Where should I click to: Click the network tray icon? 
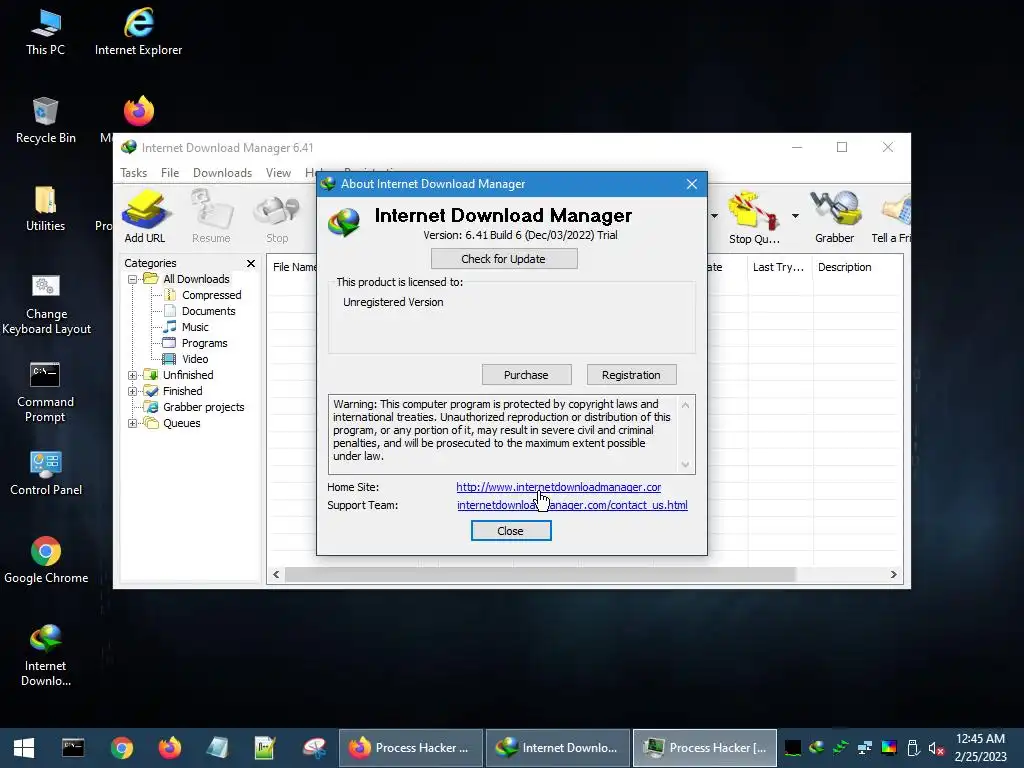coord(865,748)
